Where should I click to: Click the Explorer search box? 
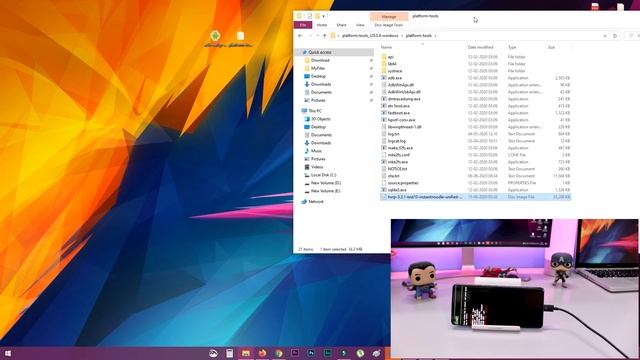point(633,36)
